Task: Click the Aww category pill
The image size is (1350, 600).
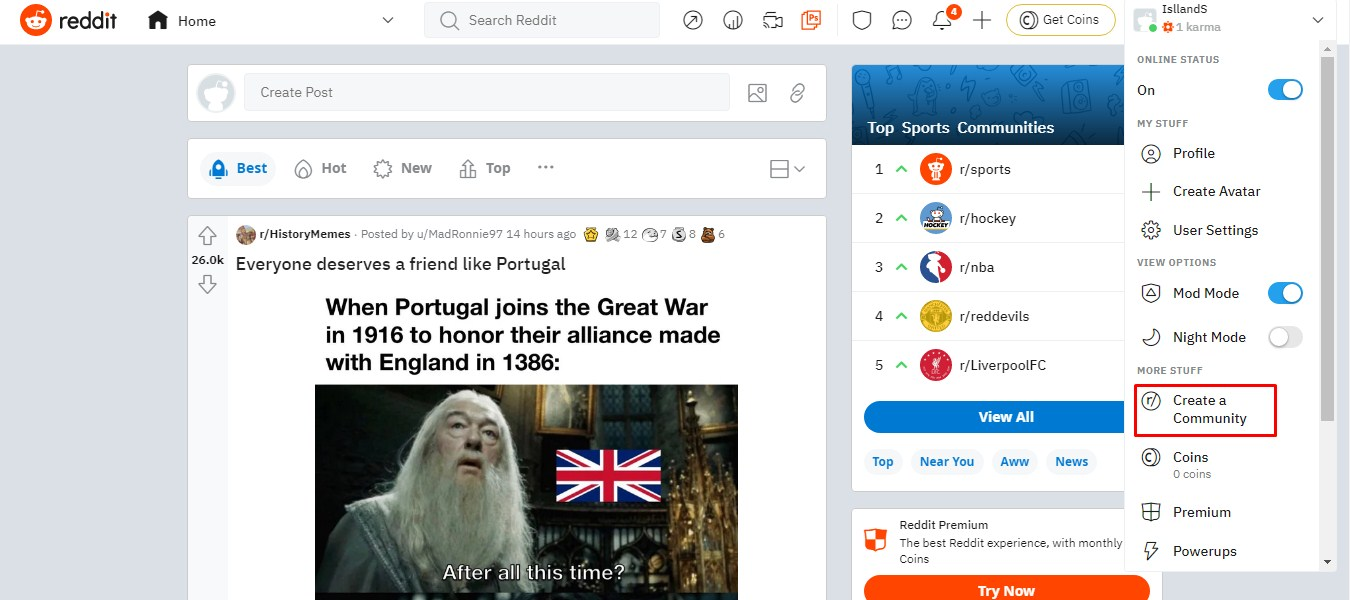Action: [1014, 461]
